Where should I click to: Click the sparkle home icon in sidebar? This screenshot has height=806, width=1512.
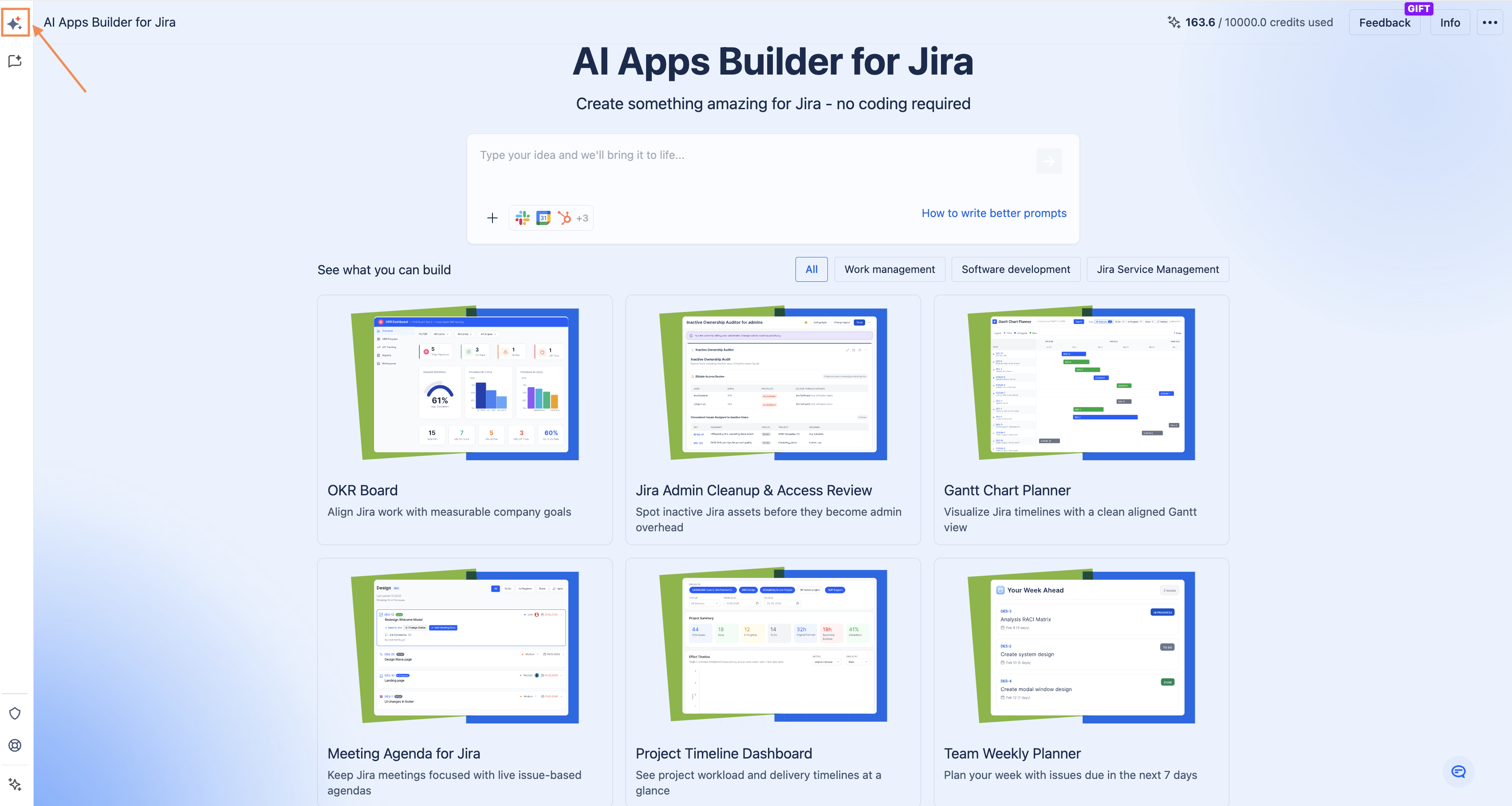15,23
